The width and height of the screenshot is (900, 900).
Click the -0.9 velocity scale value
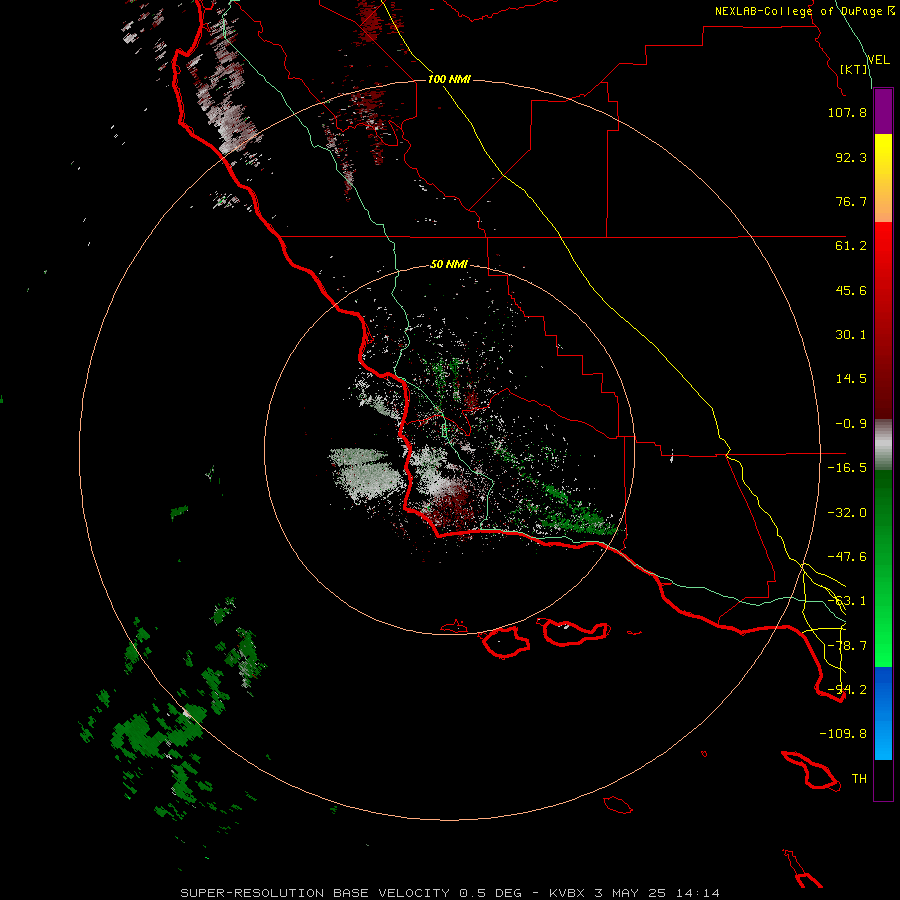(851, 424)
